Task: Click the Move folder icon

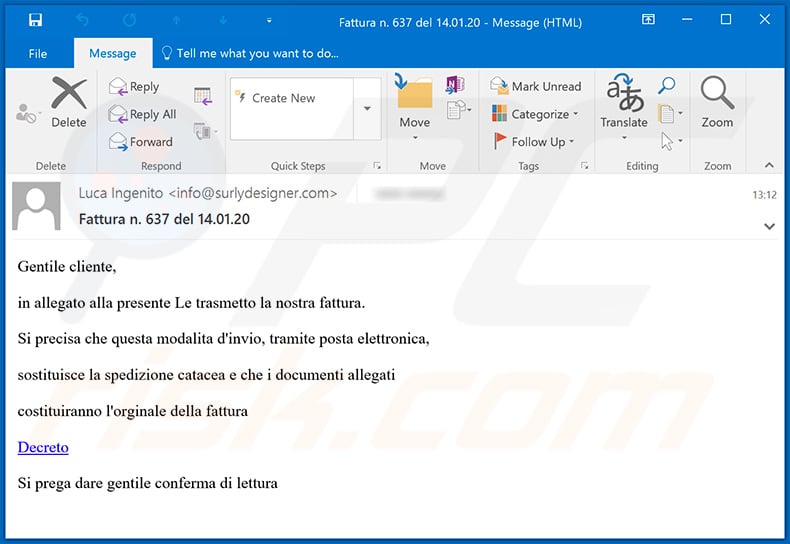Action: click(415, 91)
